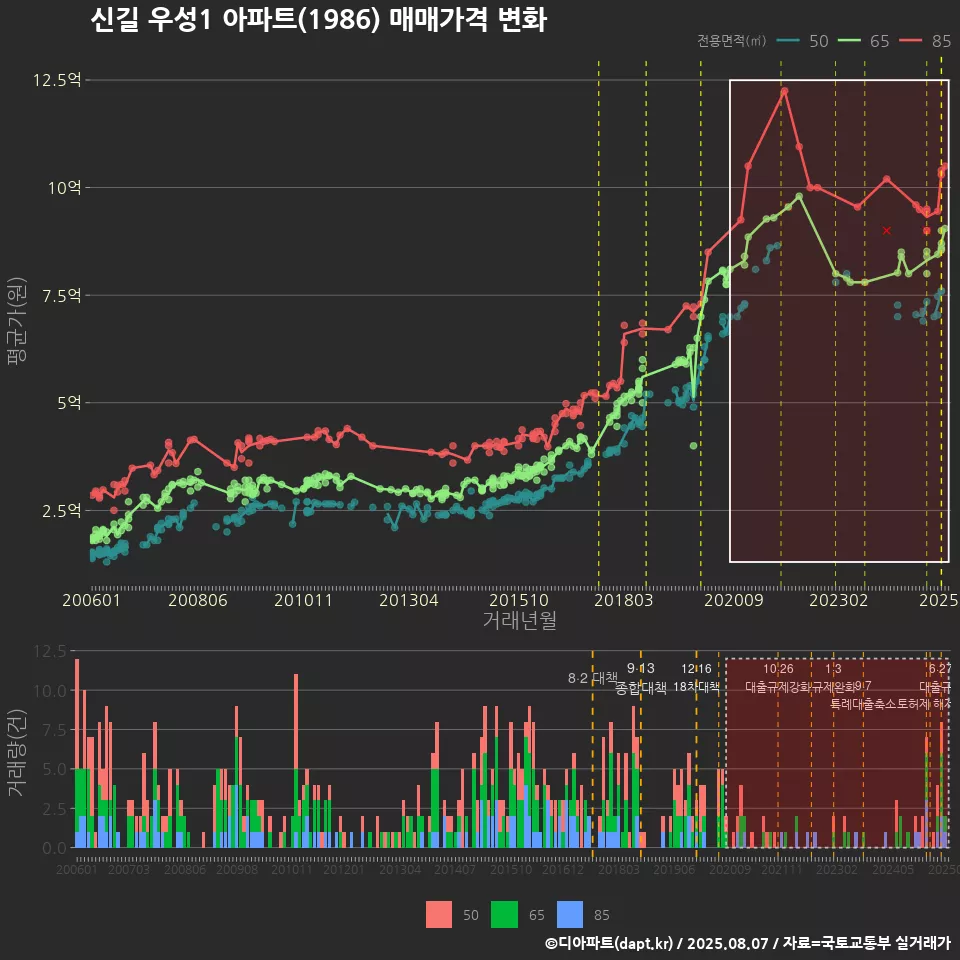Click 201011 on the price chart x-axis
The width and height of the screenshot is (960, 960).
click(303, 600)
